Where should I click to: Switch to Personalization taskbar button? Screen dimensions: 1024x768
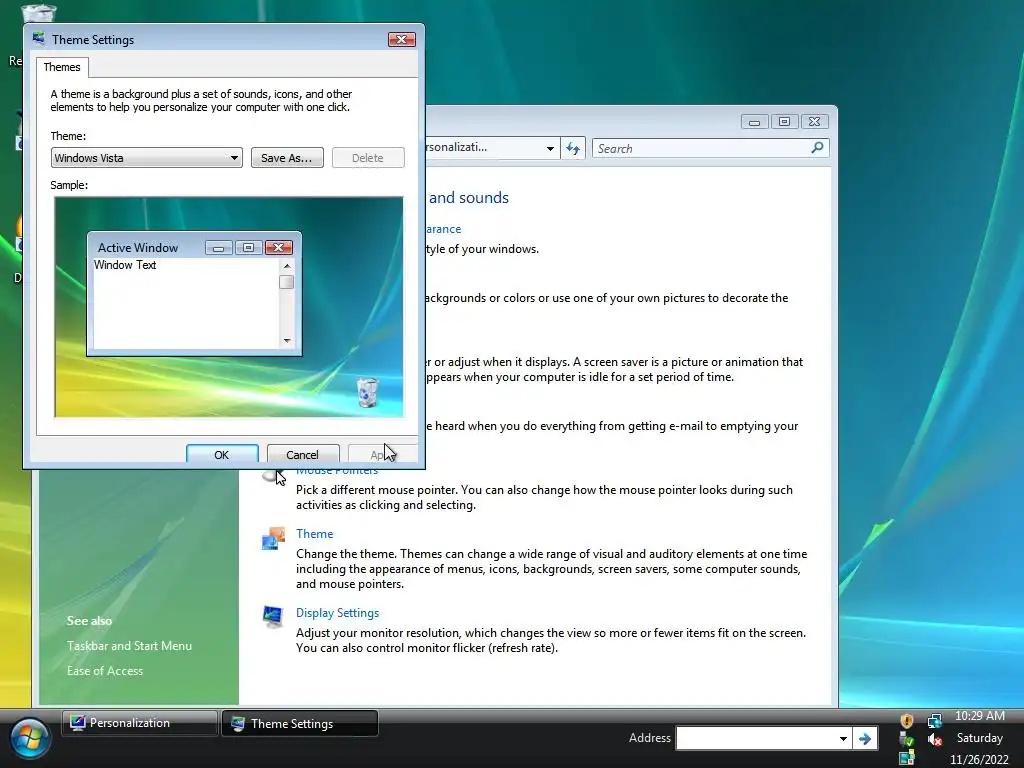[x=139, y=723]
